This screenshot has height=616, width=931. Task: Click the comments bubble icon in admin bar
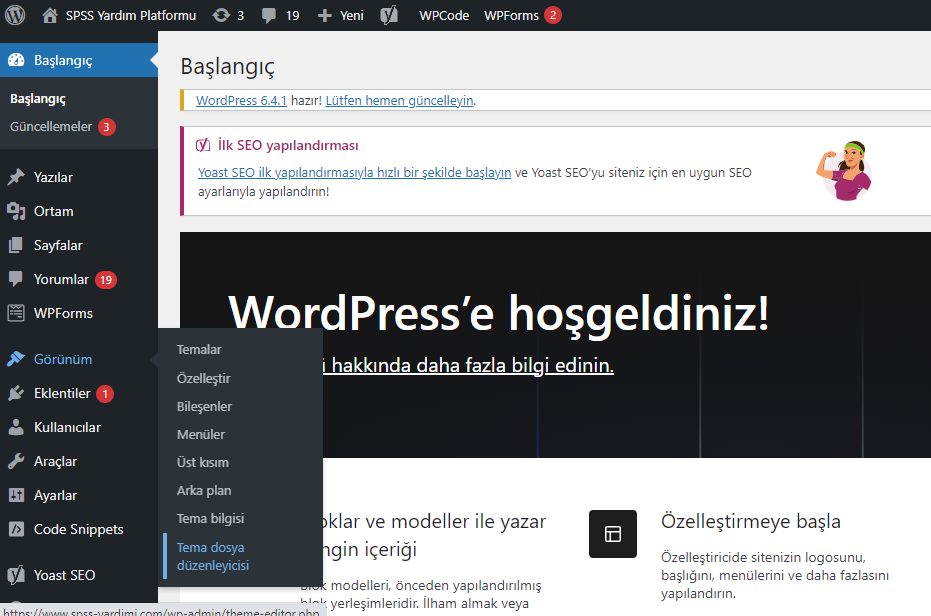point(269,15)
